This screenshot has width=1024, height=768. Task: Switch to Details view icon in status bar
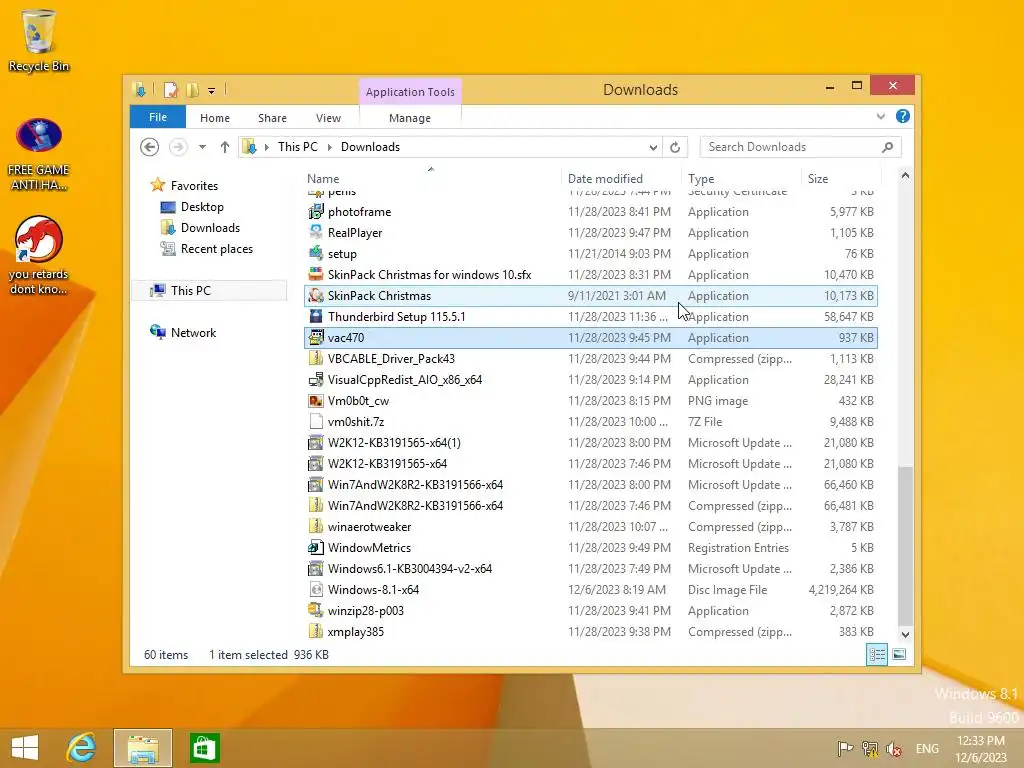point(876,654)
